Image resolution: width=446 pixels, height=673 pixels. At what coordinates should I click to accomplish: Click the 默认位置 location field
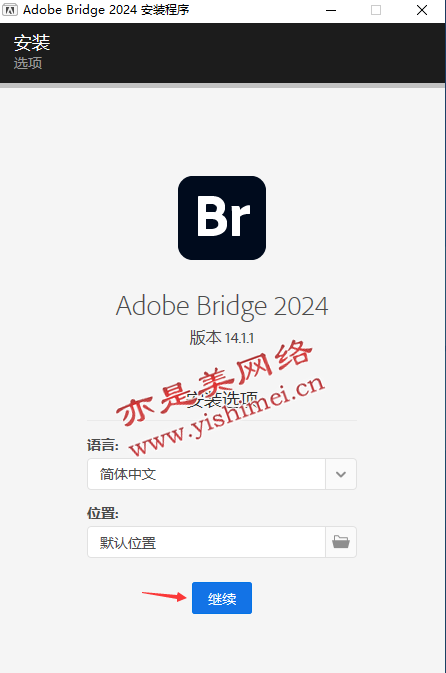point(206,542)
